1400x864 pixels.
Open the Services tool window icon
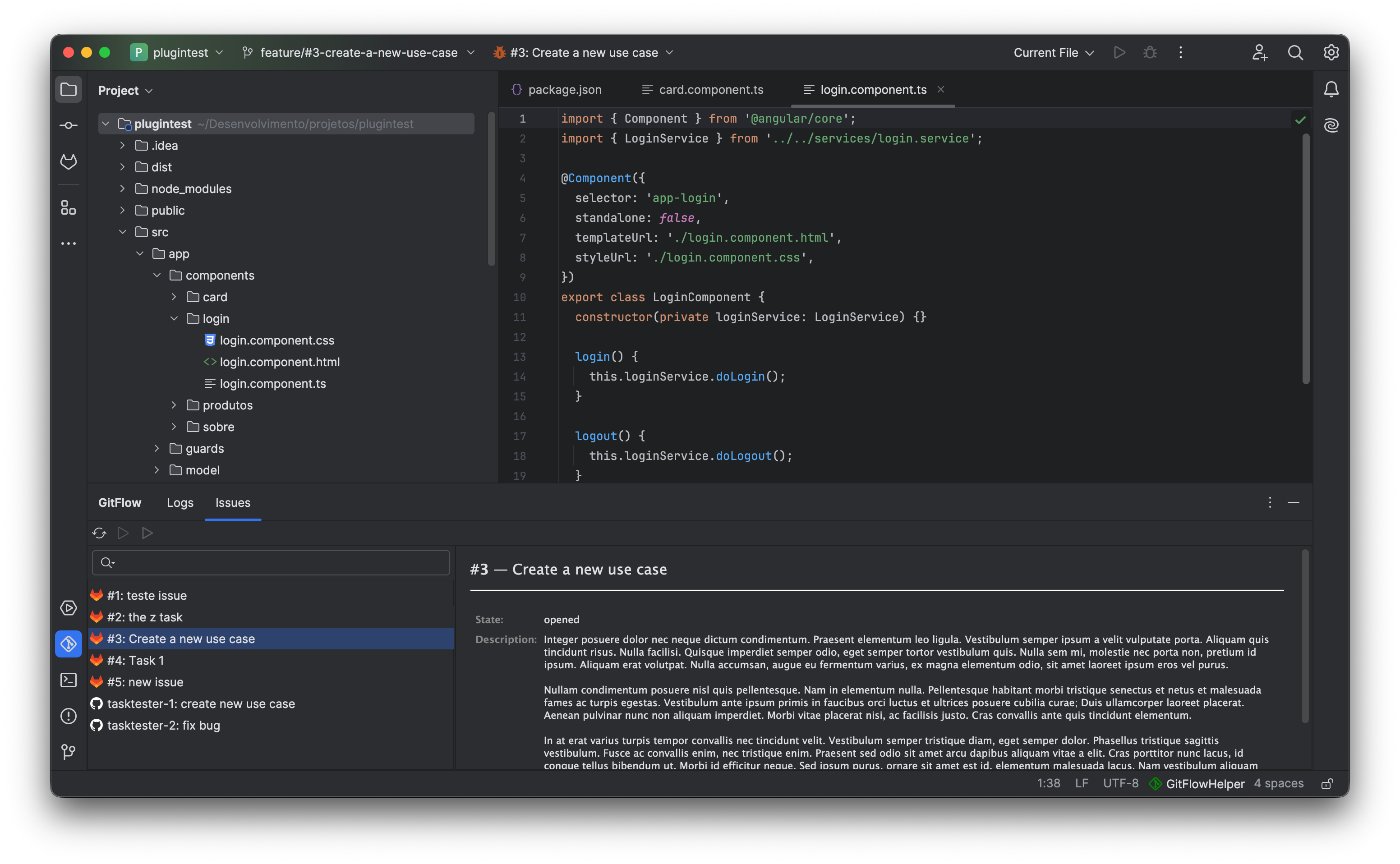tap(69, 608)
